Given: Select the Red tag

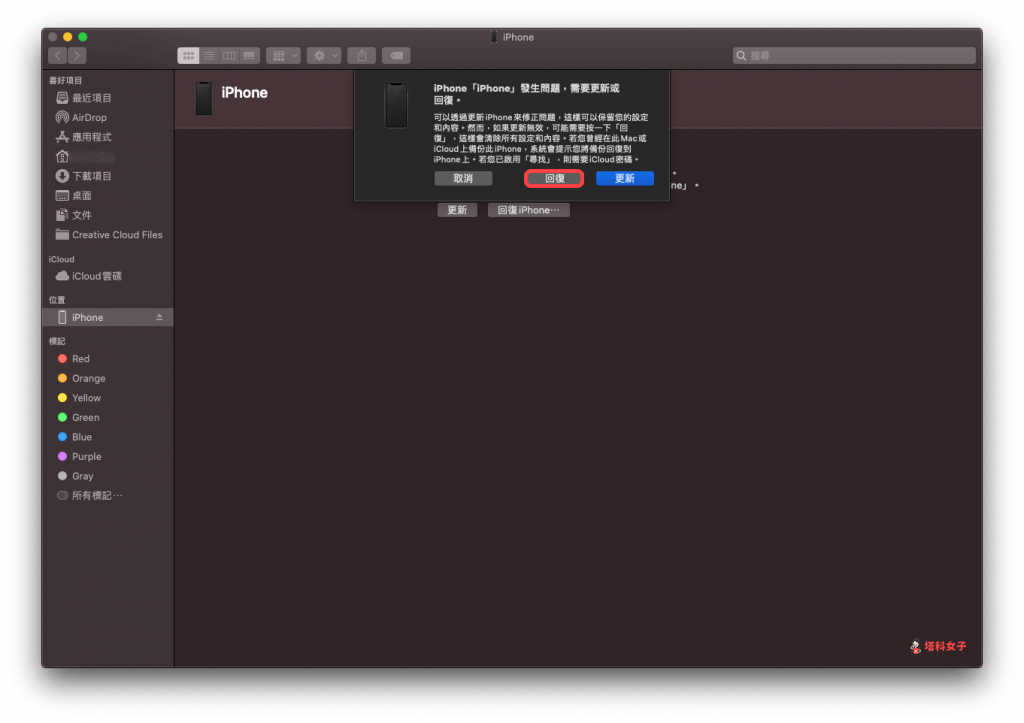Looking at the screenshot, I should click(108, 359).
